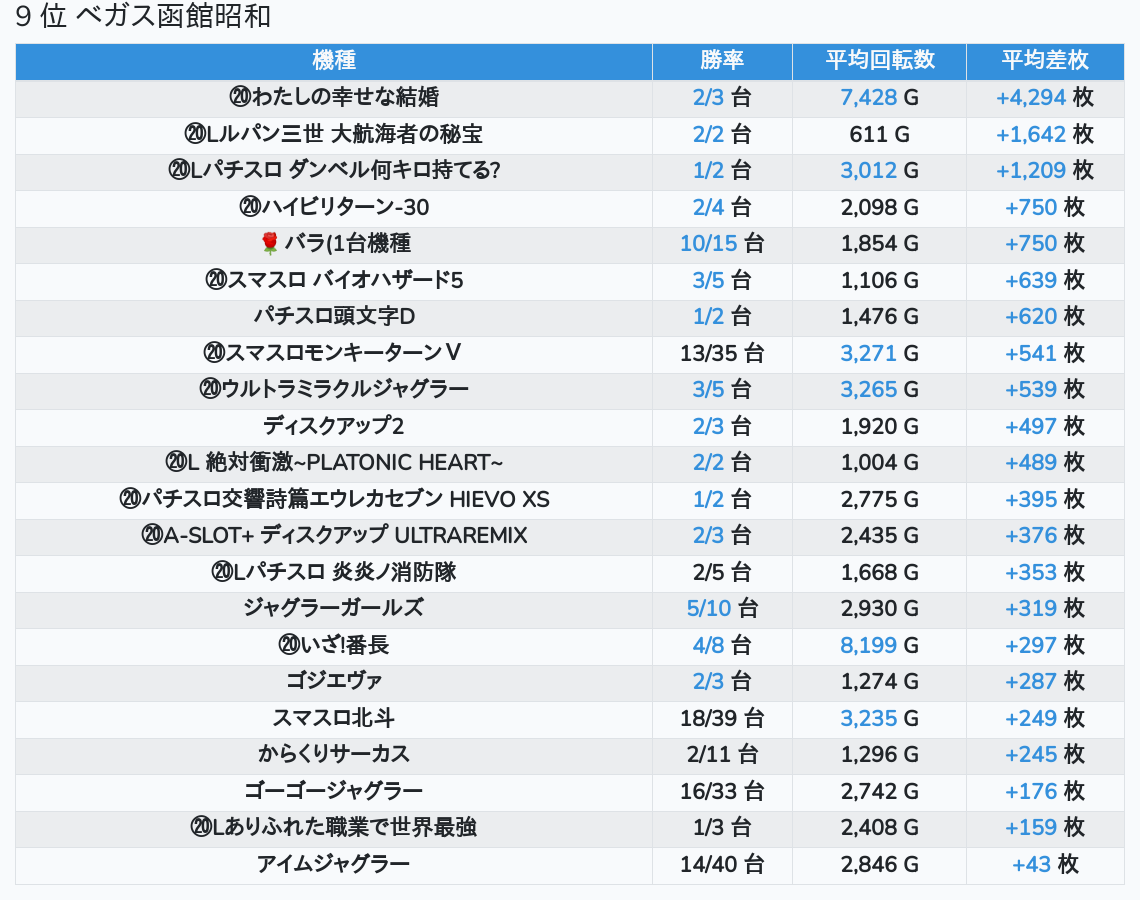Click the 2,846 G spins cell

[x=879, y=865]
